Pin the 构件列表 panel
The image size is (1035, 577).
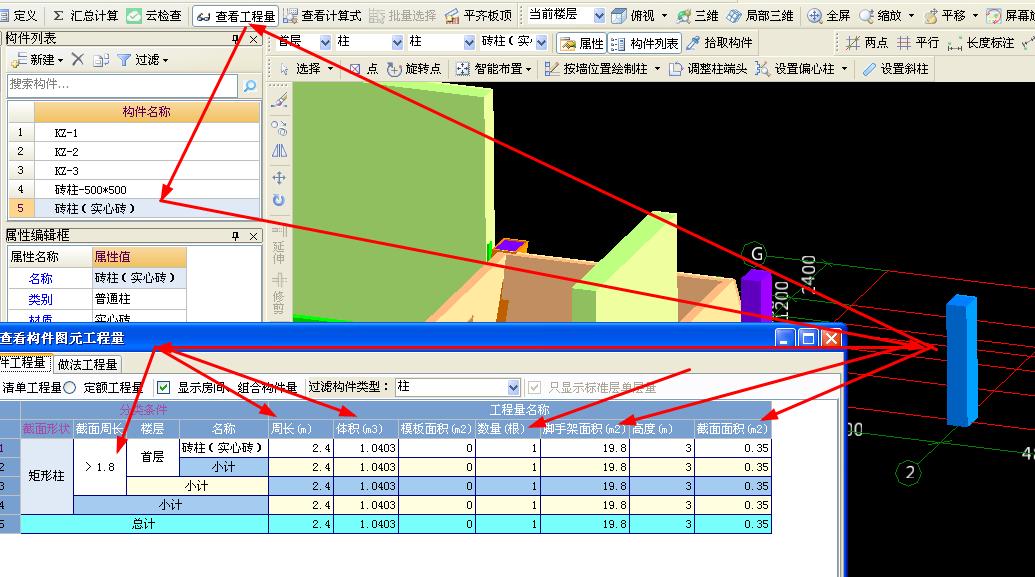tap(236, 40)
